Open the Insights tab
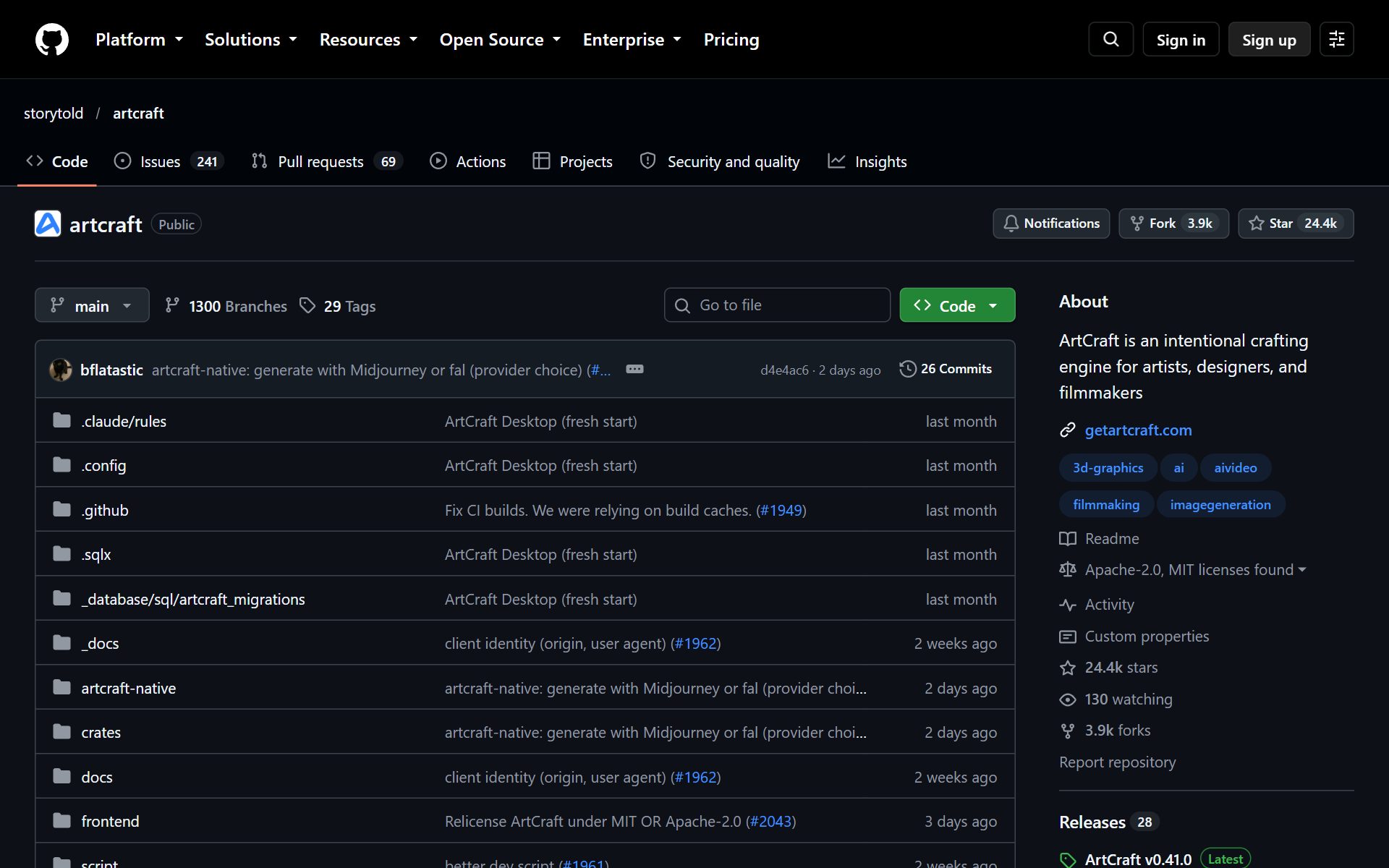Image resolution: width=1389 pixels, height=868 pixels. point(867,161)
